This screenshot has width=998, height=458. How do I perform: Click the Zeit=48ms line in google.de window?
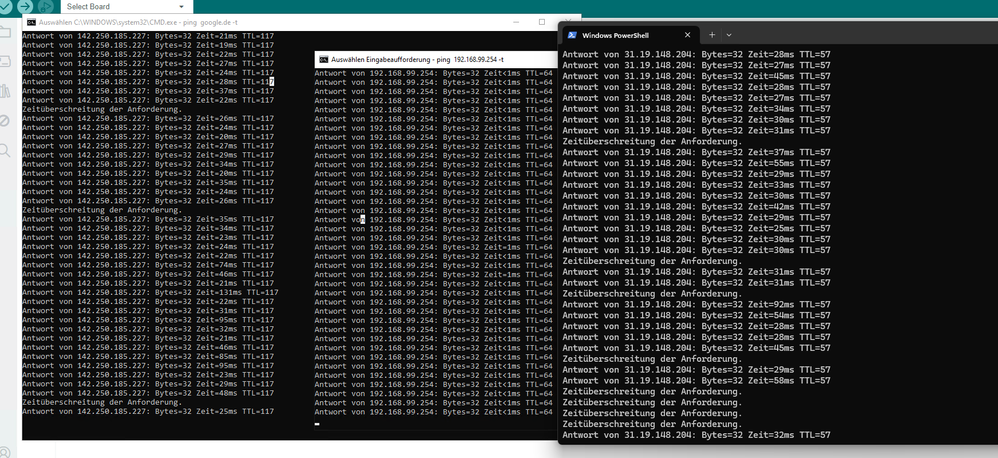(148, 393)
